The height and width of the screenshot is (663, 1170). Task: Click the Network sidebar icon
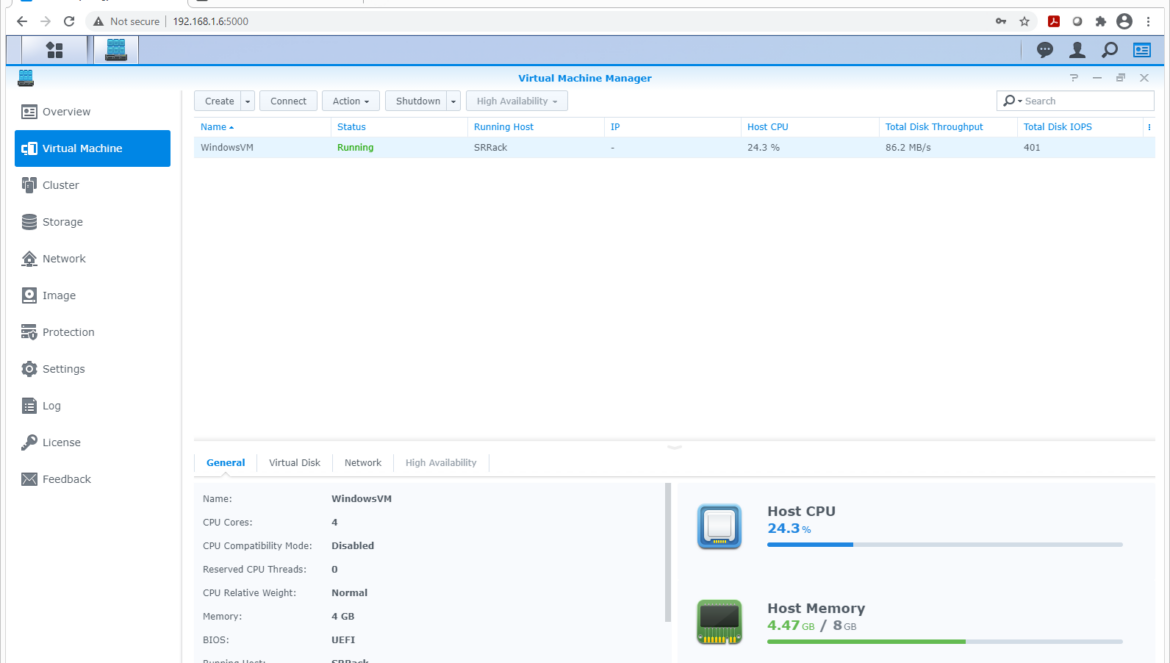pos(29,259)
